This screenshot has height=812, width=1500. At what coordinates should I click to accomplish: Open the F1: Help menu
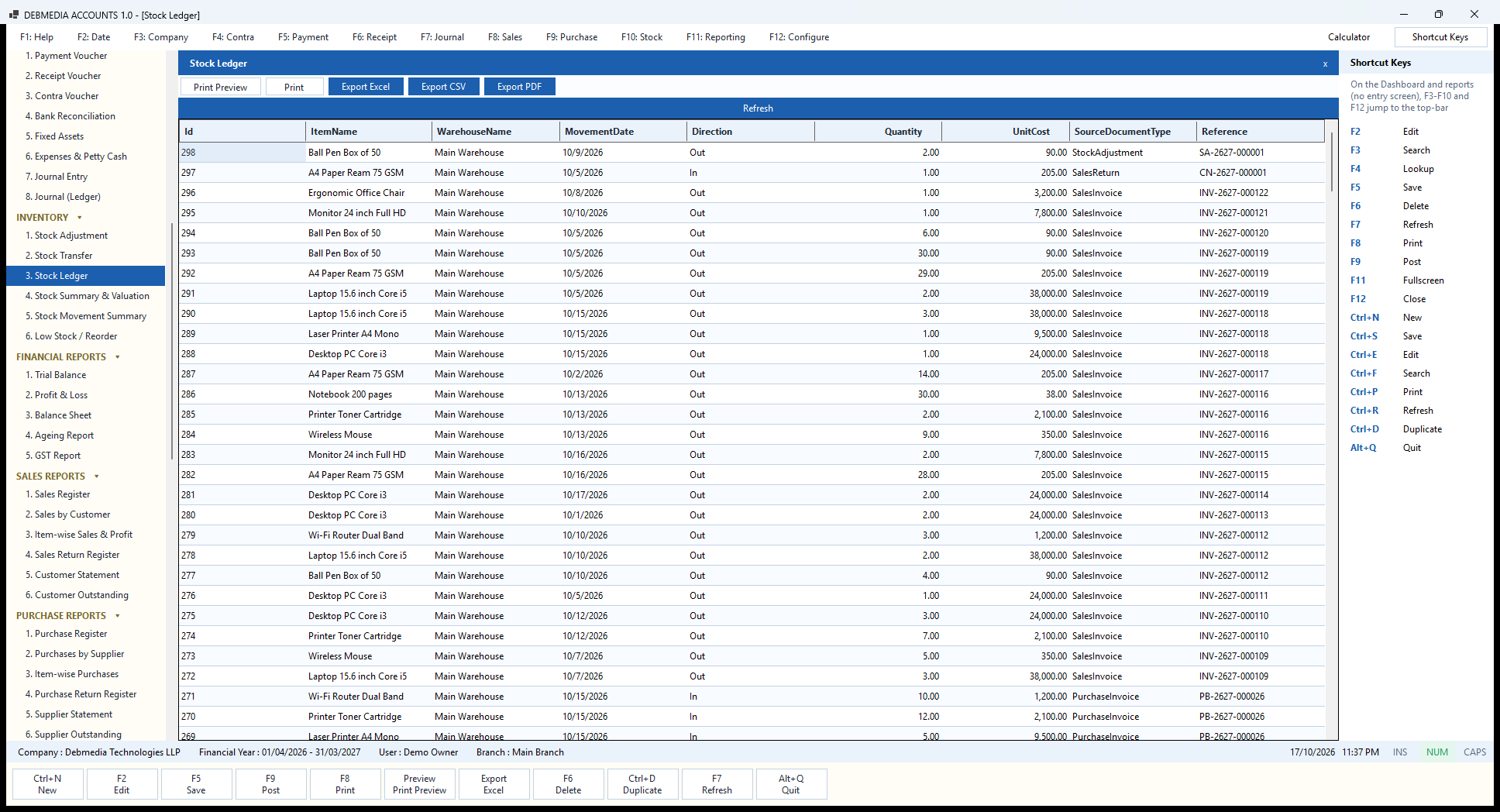point(36,37)
